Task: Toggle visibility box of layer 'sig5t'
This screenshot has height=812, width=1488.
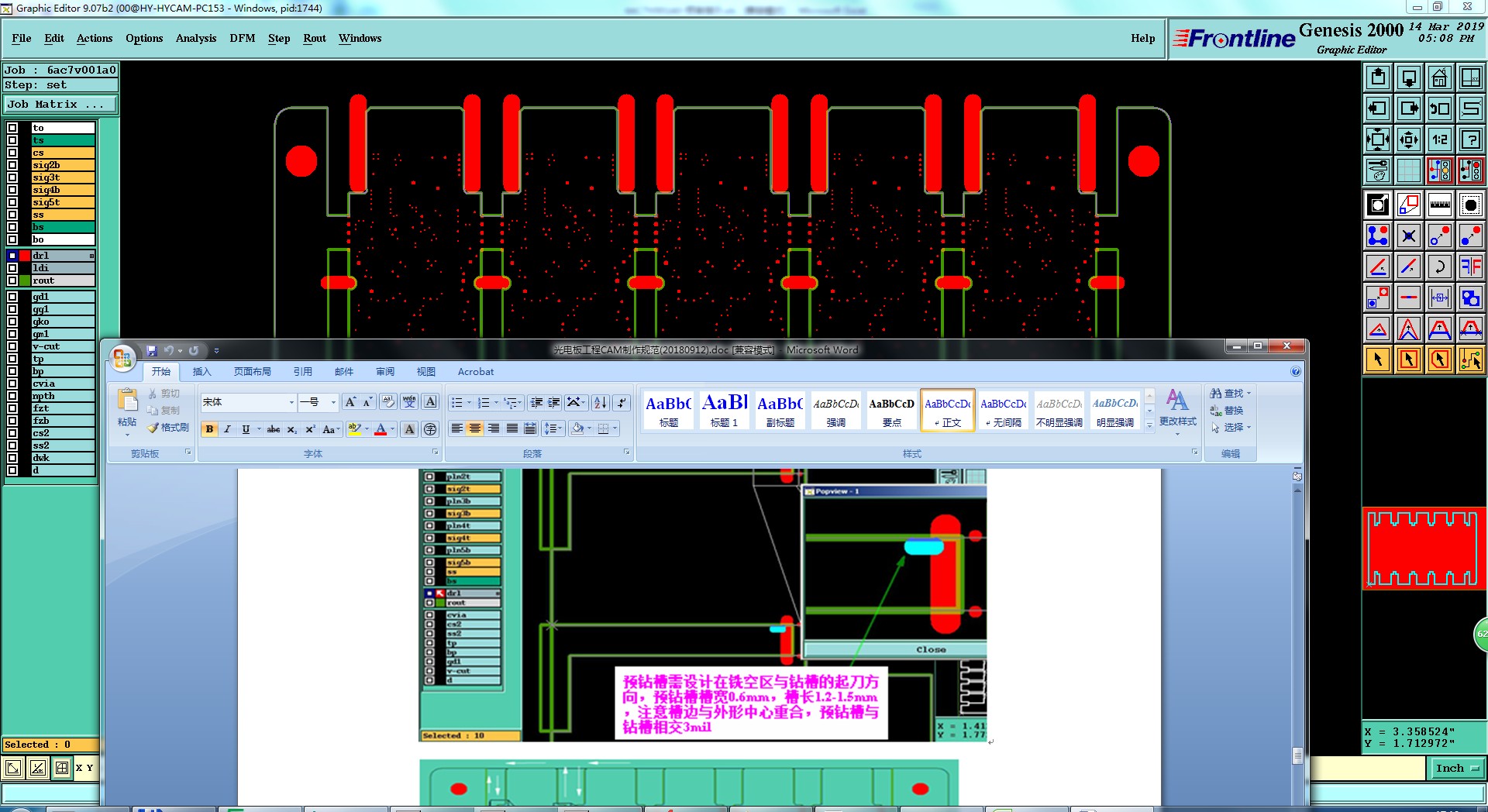Action: [12, 202]
